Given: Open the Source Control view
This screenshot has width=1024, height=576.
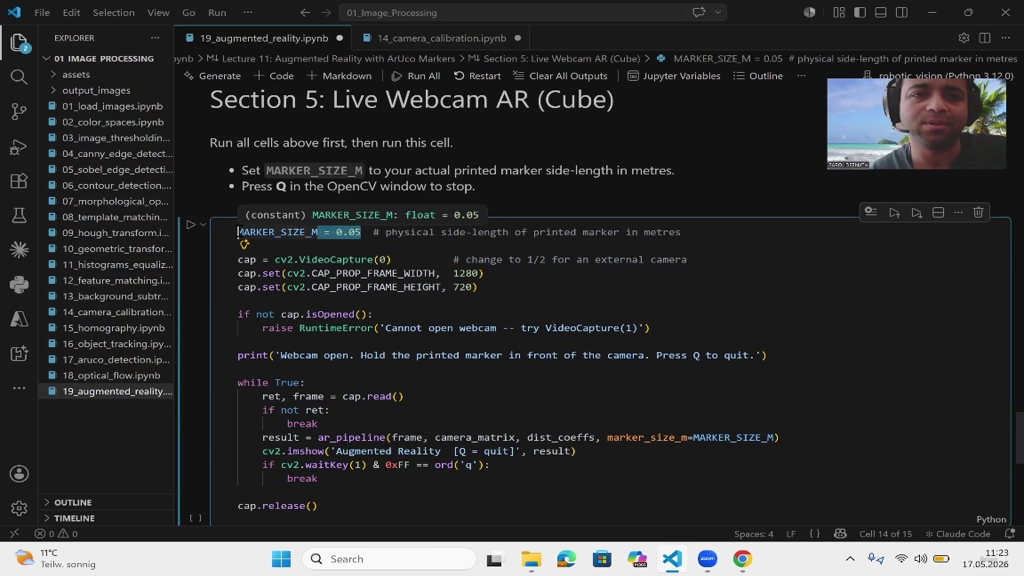Looking at the screenshot, I should (19, 112).
